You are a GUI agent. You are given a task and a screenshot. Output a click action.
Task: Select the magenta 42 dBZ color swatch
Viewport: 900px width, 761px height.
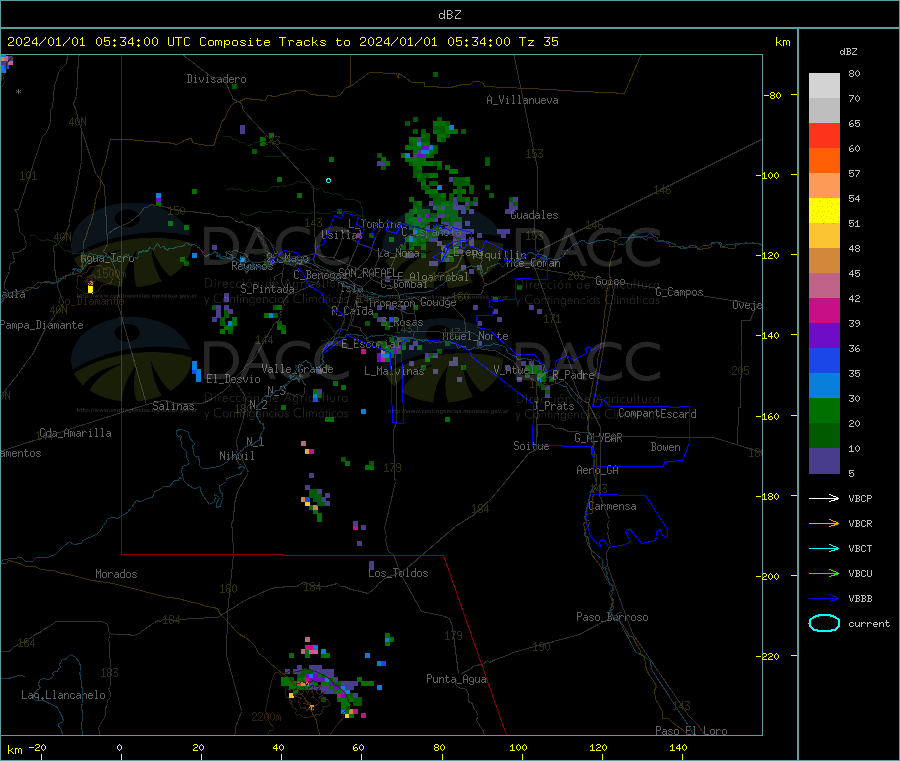[824, 310]
